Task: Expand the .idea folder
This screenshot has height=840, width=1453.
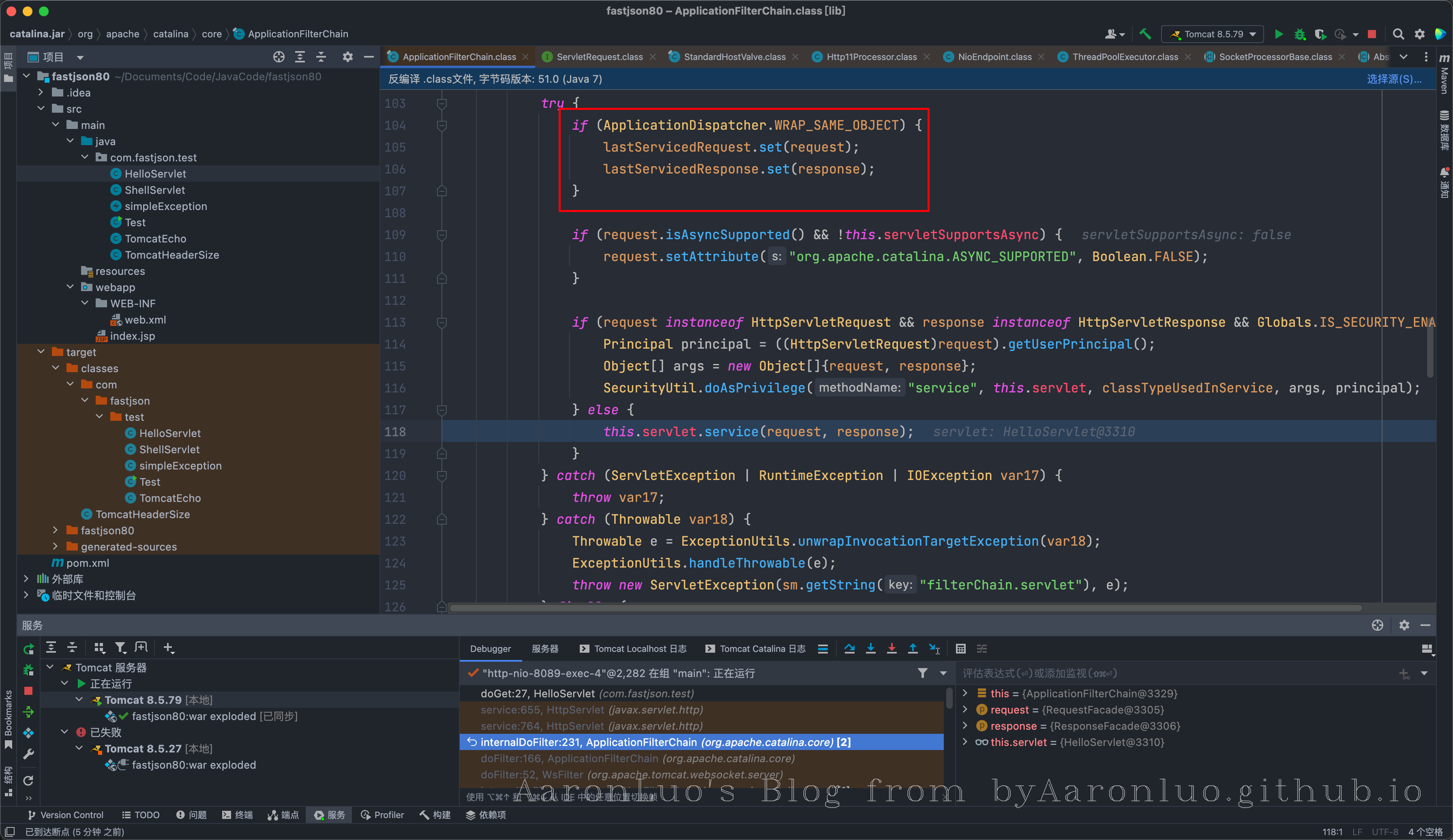Action: [41, 92]
